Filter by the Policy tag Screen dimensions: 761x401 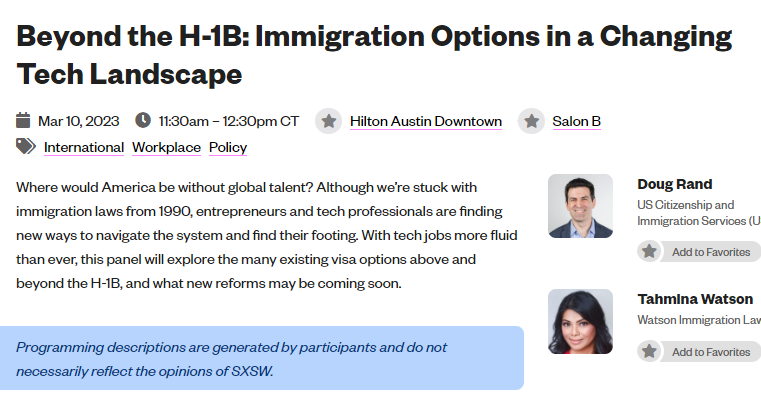point(228,147)
